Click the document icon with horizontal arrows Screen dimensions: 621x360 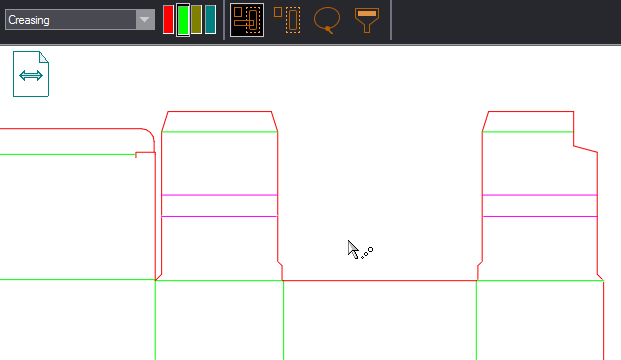(31, 74)
